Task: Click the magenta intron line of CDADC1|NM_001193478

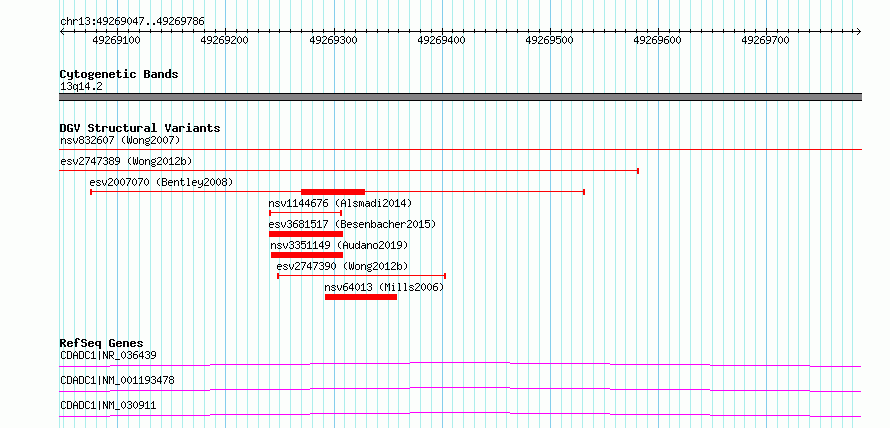Action: coord(460,389)
